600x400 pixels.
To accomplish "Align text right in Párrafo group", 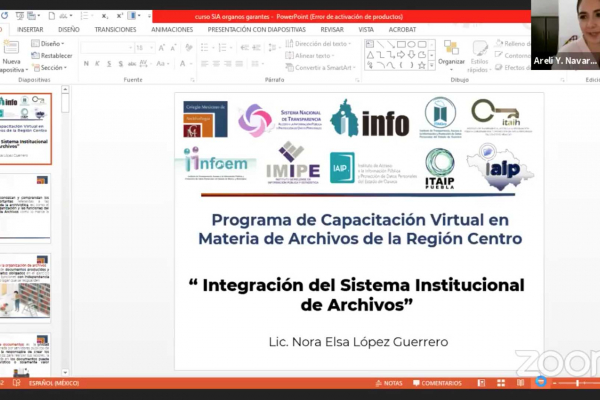I will 228,64.
